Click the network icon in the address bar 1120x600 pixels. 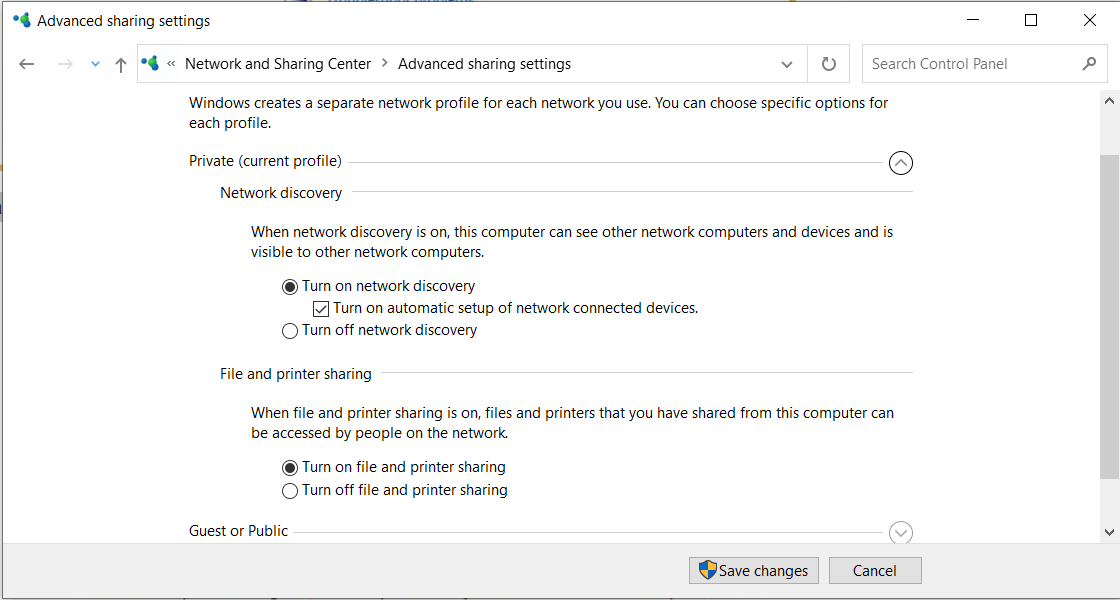pos(150,64)
